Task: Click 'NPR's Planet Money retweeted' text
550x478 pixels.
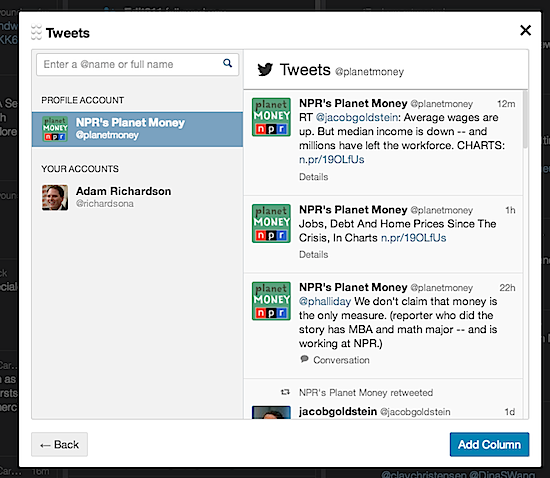Action: pos(366,392)
